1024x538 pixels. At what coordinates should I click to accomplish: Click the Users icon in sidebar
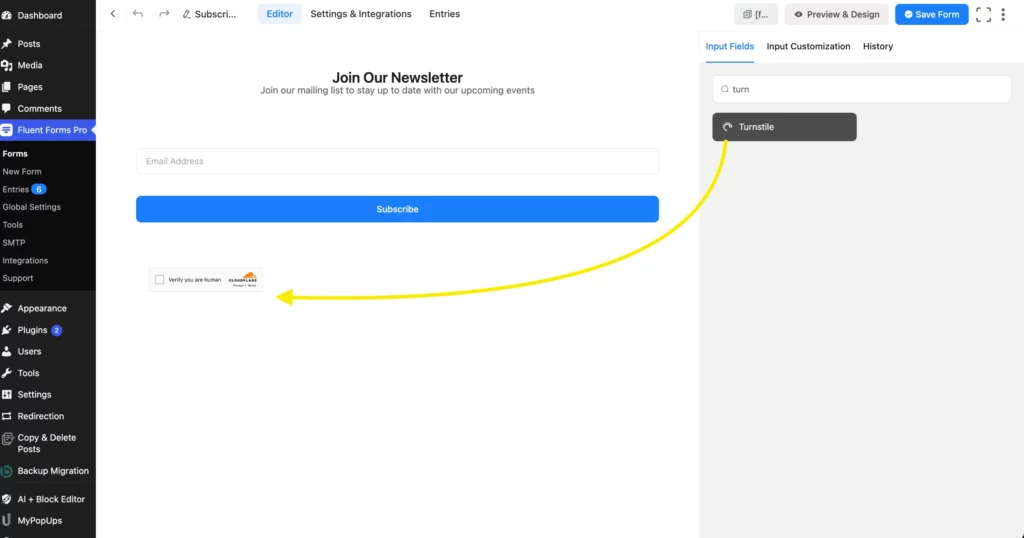7,351
